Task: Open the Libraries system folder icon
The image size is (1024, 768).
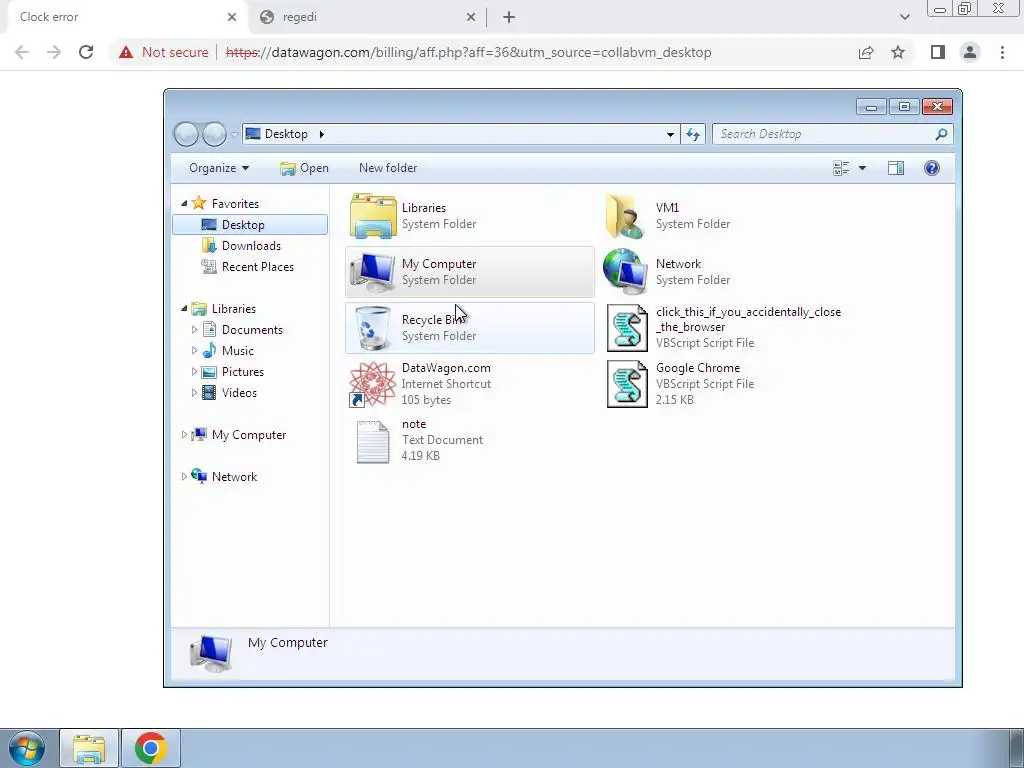Action: coord(373,216)
